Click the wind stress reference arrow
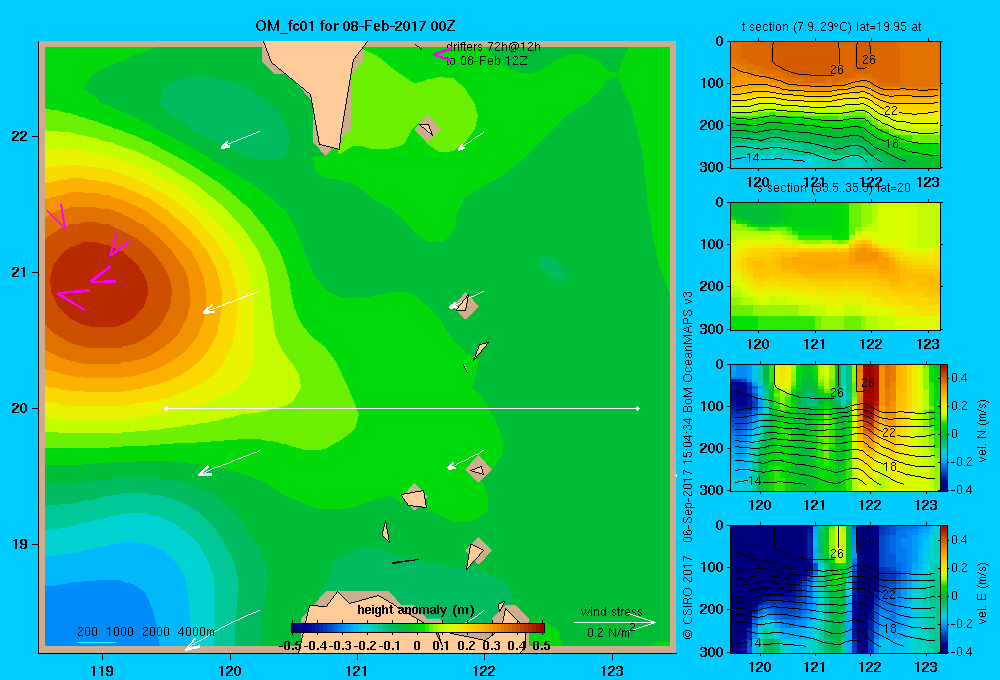The height and width of the screenshot is (680, 1000). point(614,622)
